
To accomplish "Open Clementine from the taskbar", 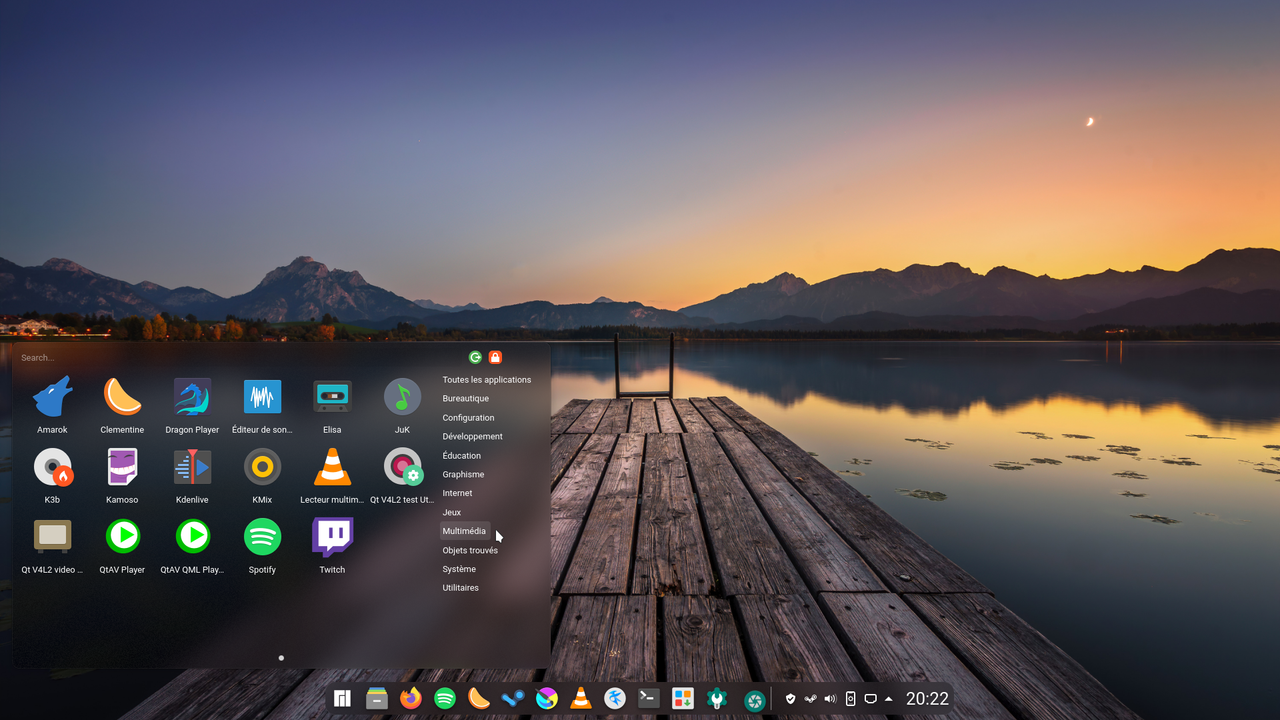I will point(479,699).
